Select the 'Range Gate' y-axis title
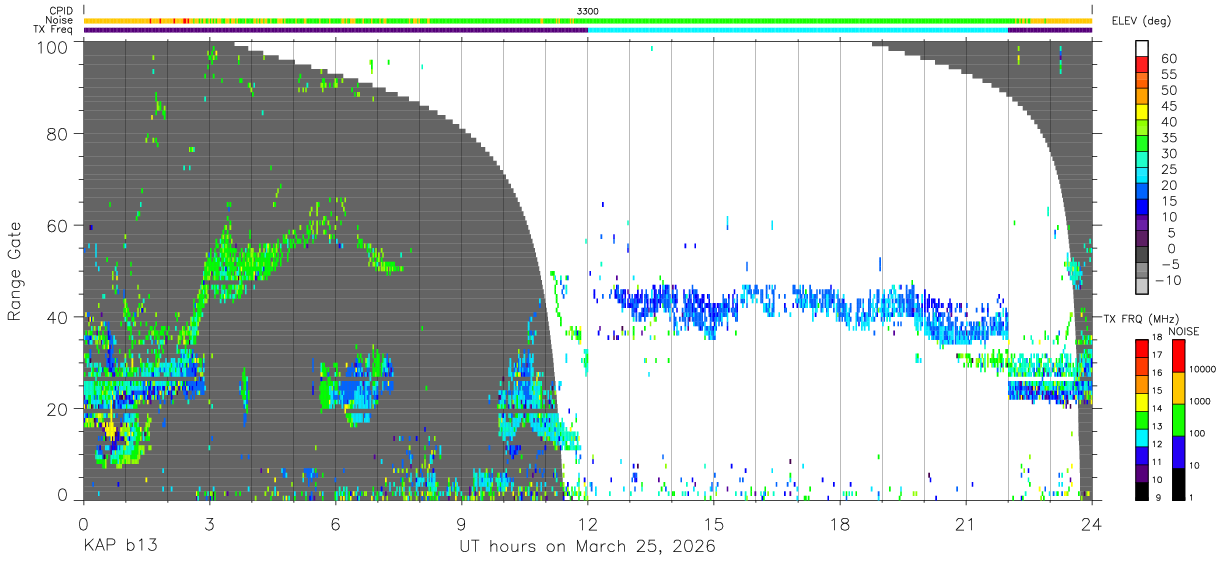This screenshot has height=567, width=1228. click(x=15, y=271)
